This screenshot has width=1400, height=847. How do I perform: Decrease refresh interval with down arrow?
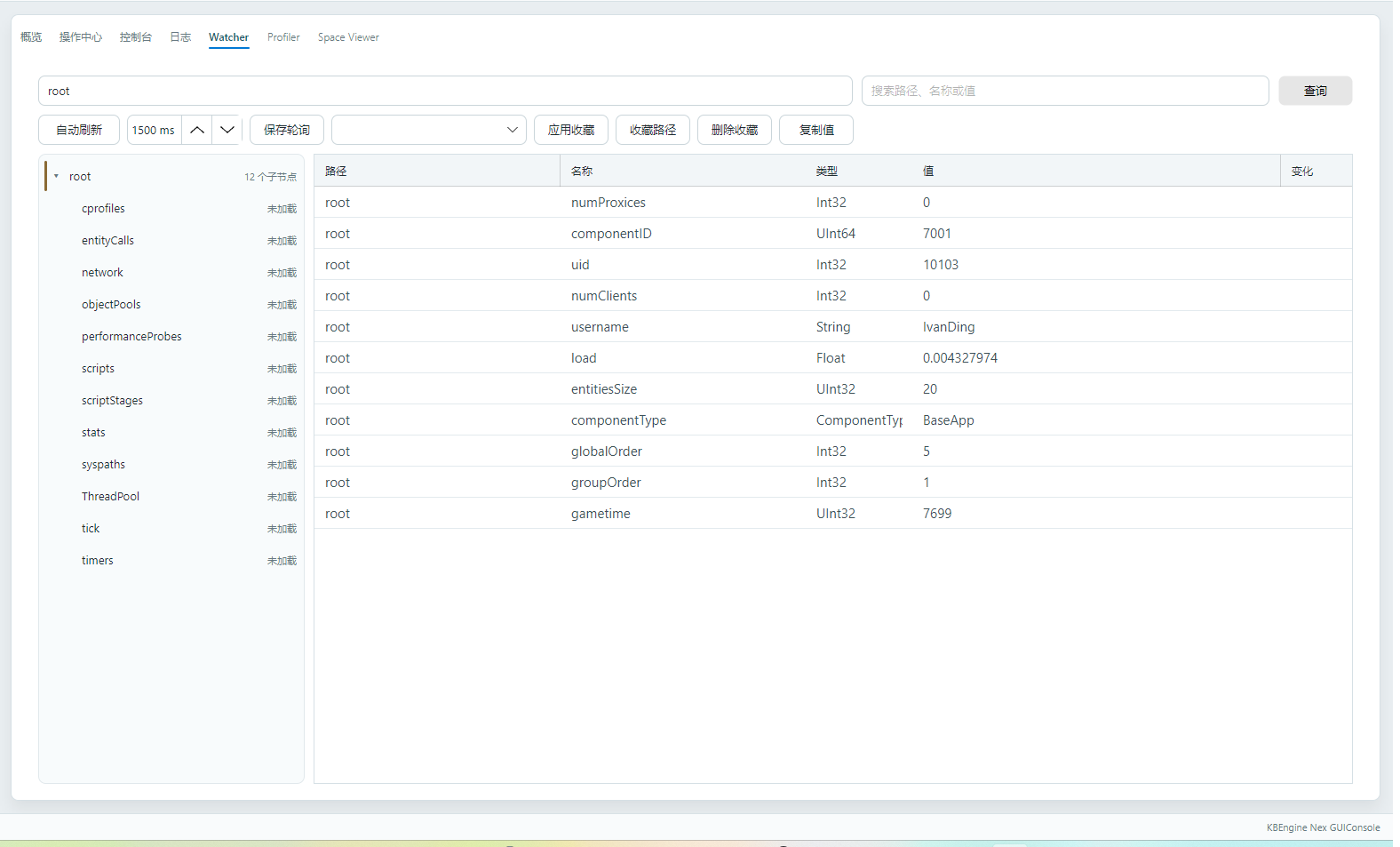227,130
